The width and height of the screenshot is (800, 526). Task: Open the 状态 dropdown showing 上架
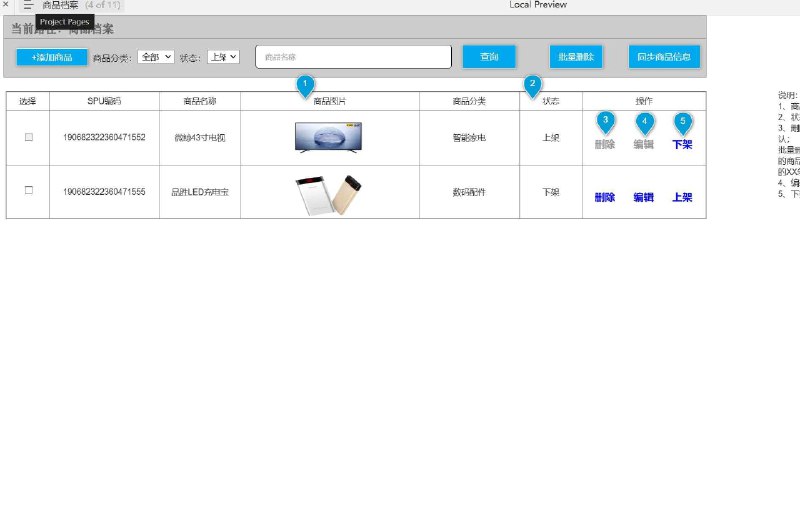pos(223,57)
